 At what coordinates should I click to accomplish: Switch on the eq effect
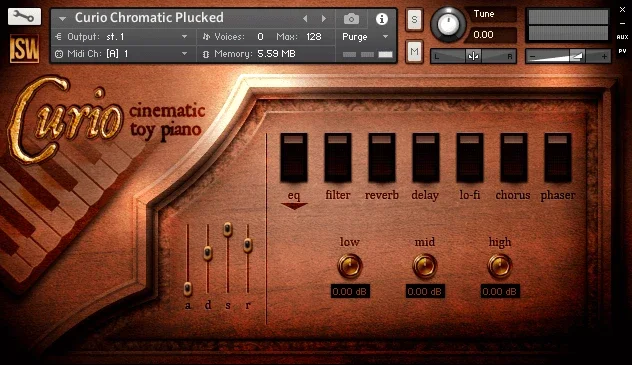coord(294,158)
